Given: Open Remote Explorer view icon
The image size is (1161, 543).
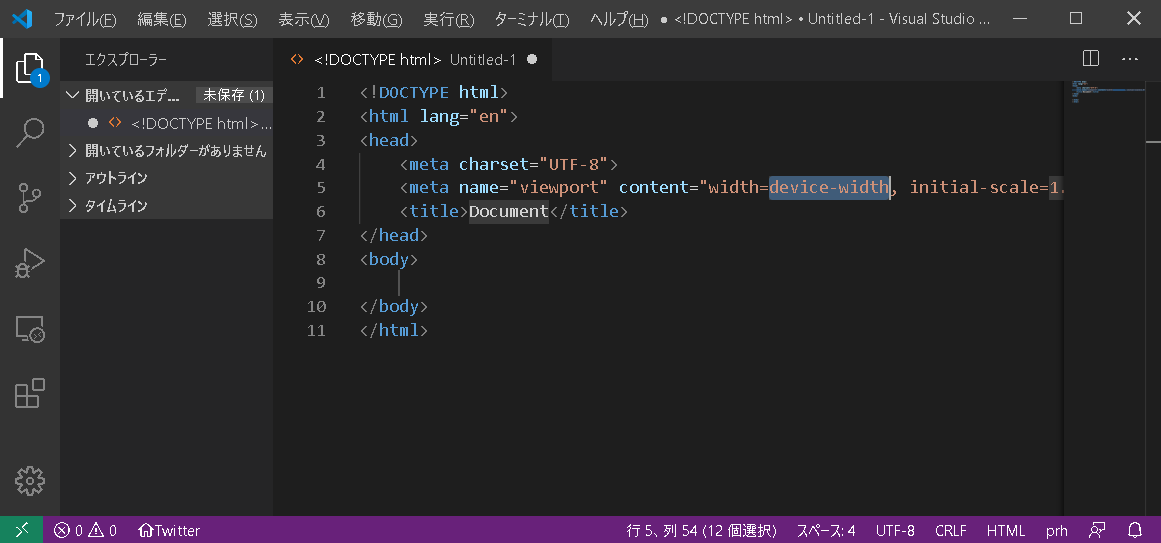Looking at the screenshot, I should [30, 328].
